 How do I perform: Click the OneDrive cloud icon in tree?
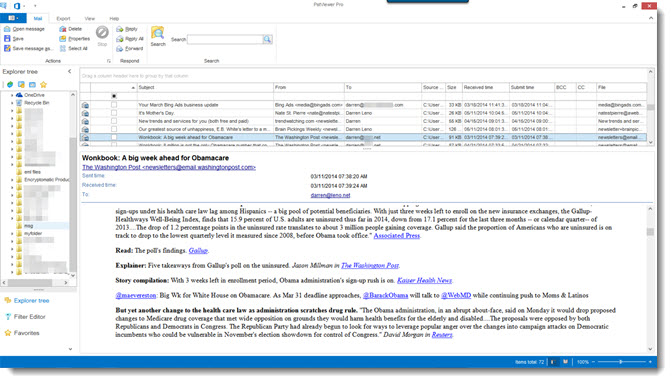click(x=19, y=95)
